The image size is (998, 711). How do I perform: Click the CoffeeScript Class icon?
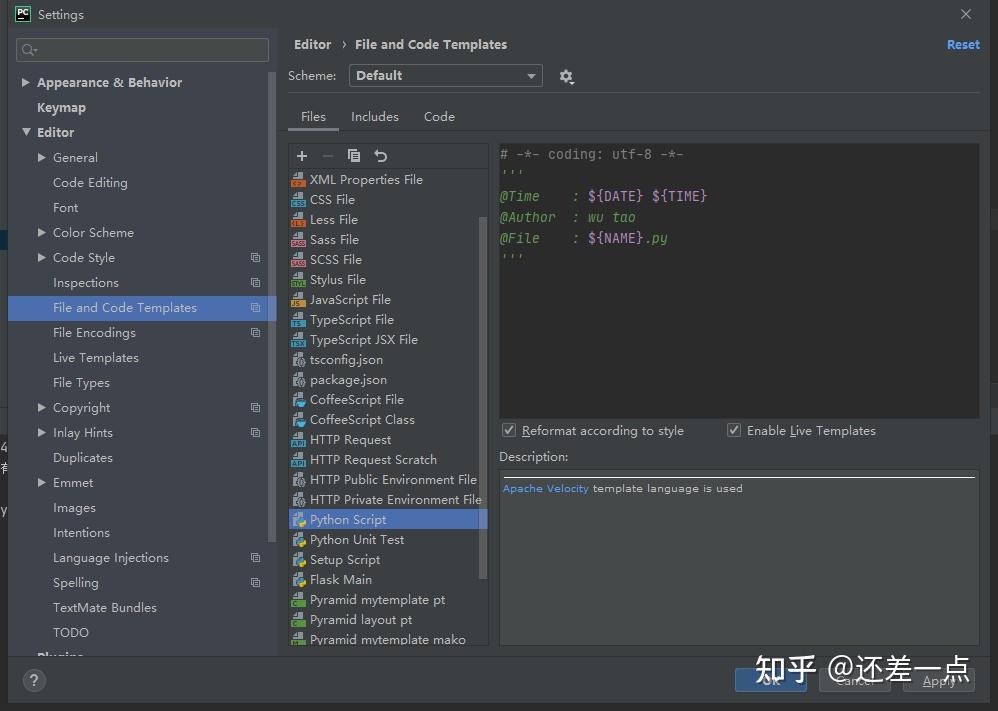pyautogui.click(x=298, y=419)
